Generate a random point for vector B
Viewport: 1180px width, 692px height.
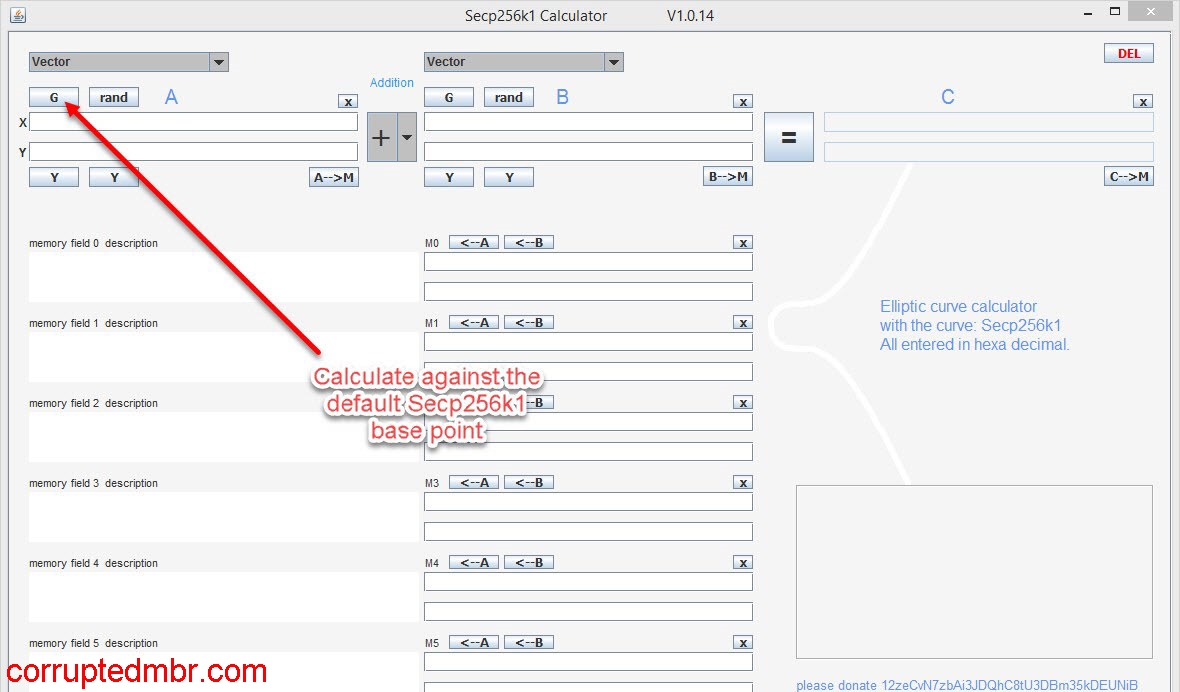(508, 97)
